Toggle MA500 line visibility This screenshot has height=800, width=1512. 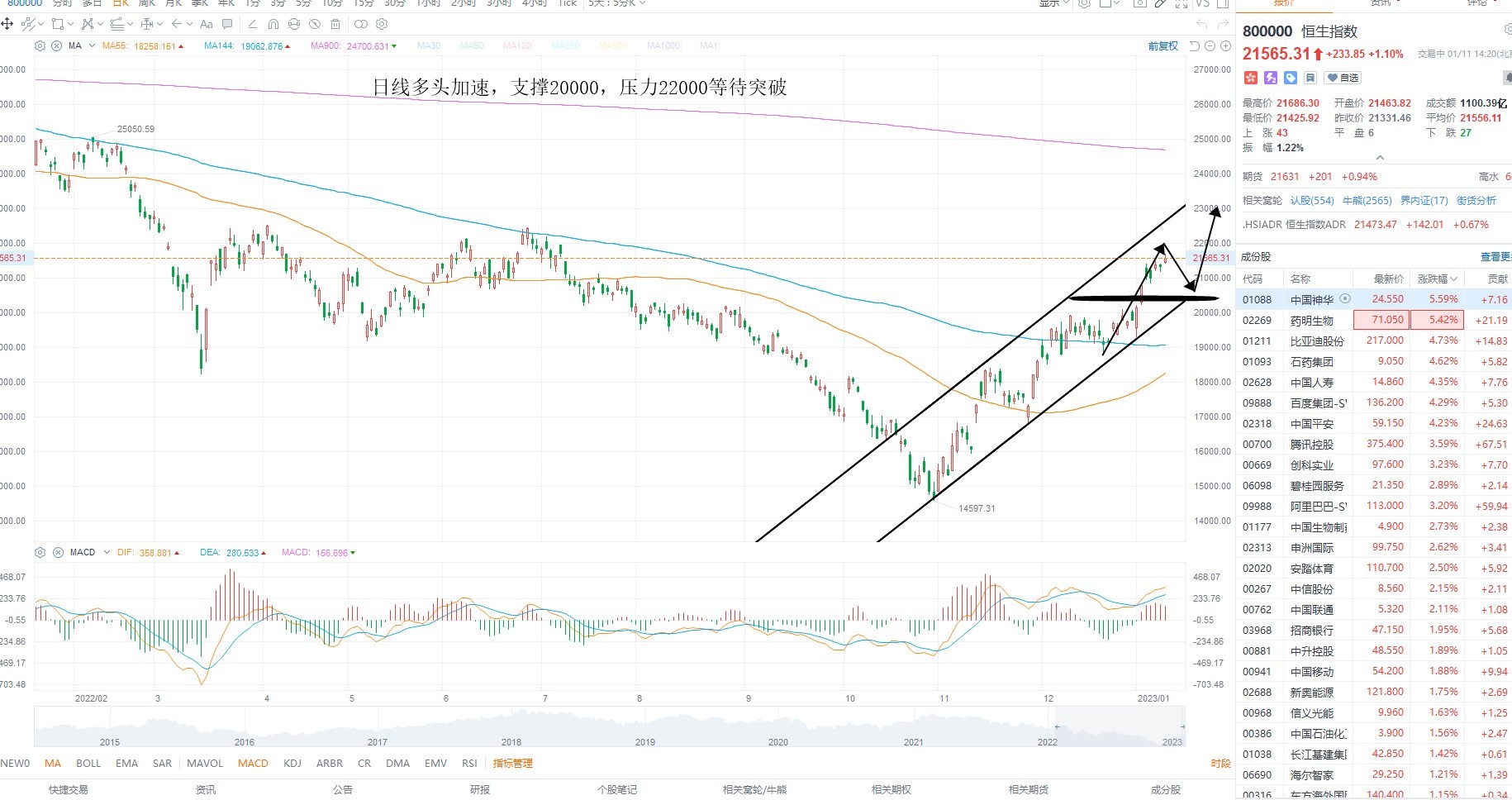coord(614,46)
